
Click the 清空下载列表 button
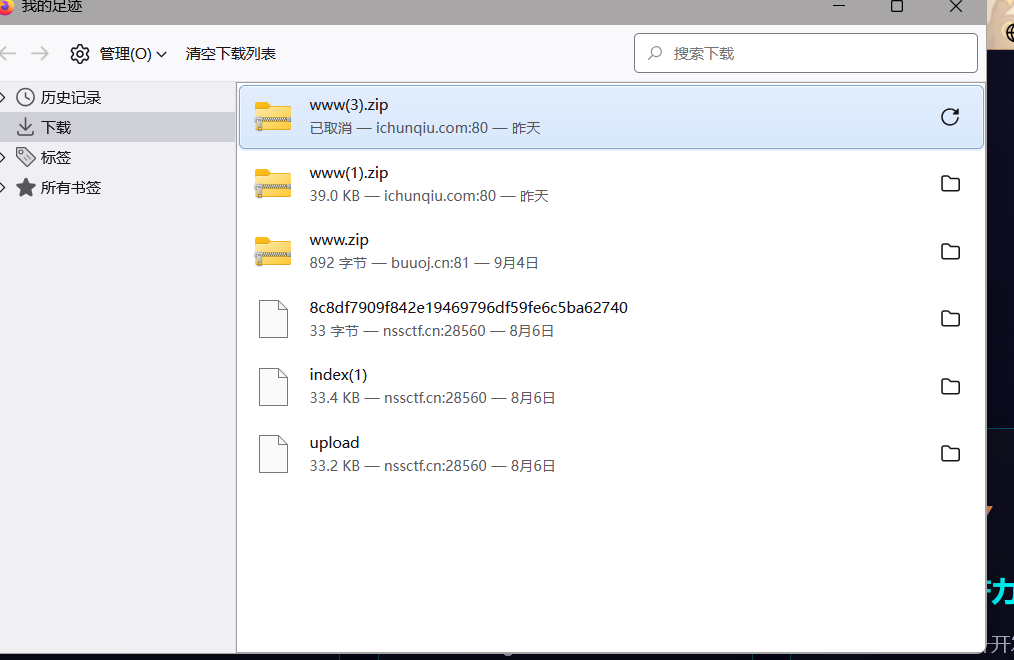(x=231, y=54)
